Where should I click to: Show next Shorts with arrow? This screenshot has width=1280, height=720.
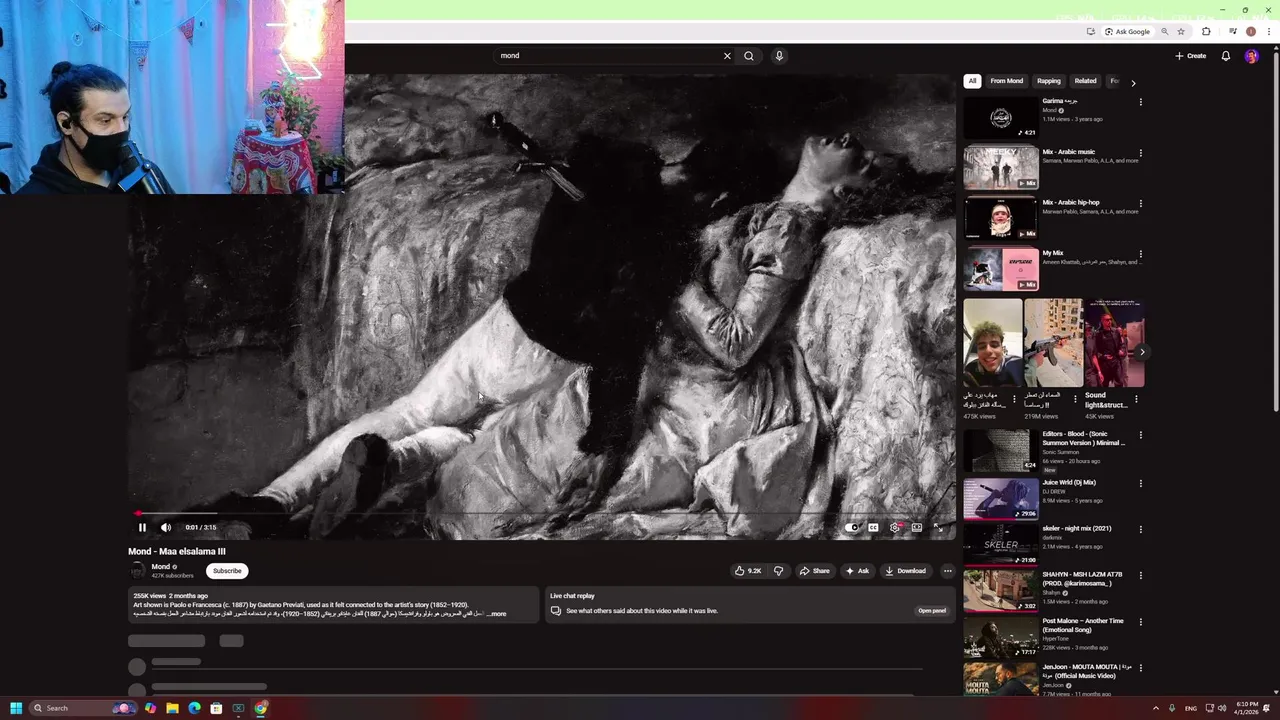click(1141, 352)
